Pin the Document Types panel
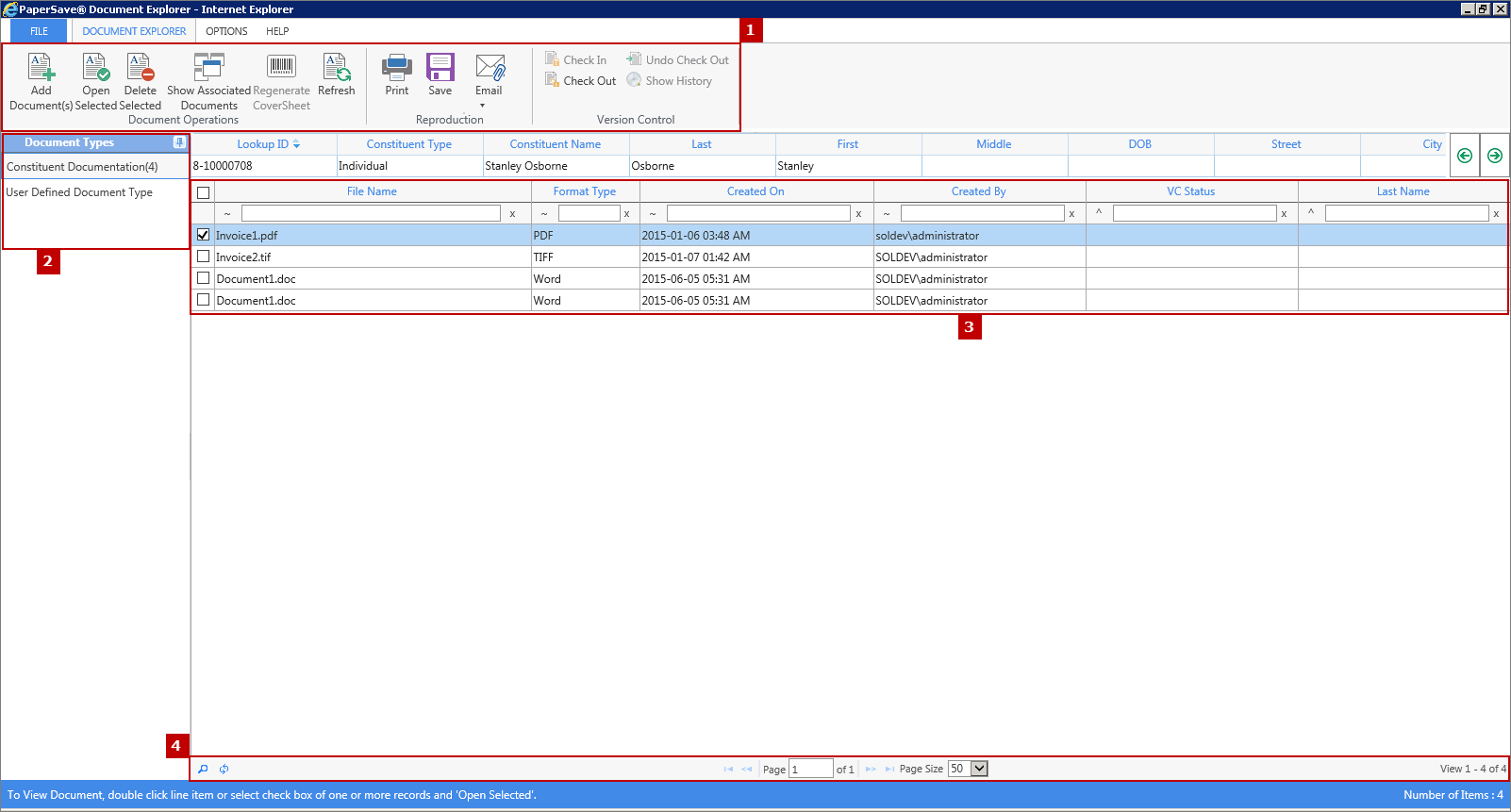 (x=179, y=142)
